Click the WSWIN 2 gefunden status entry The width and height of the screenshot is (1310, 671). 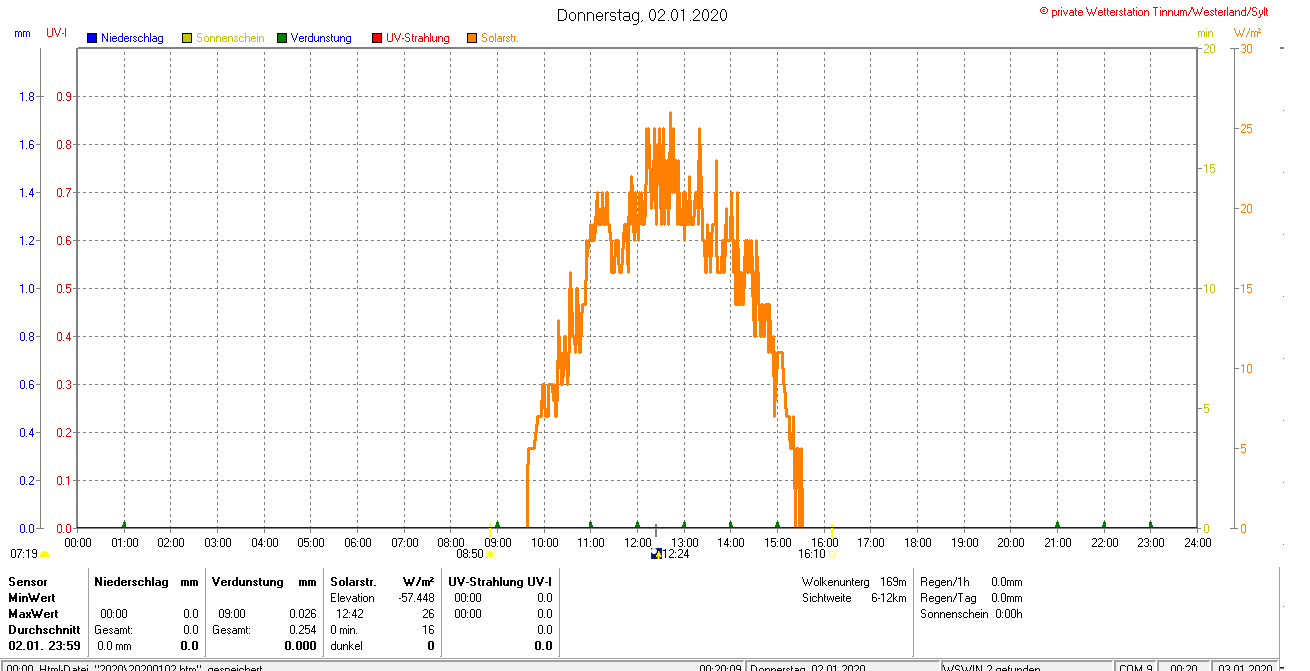point(992,667)
